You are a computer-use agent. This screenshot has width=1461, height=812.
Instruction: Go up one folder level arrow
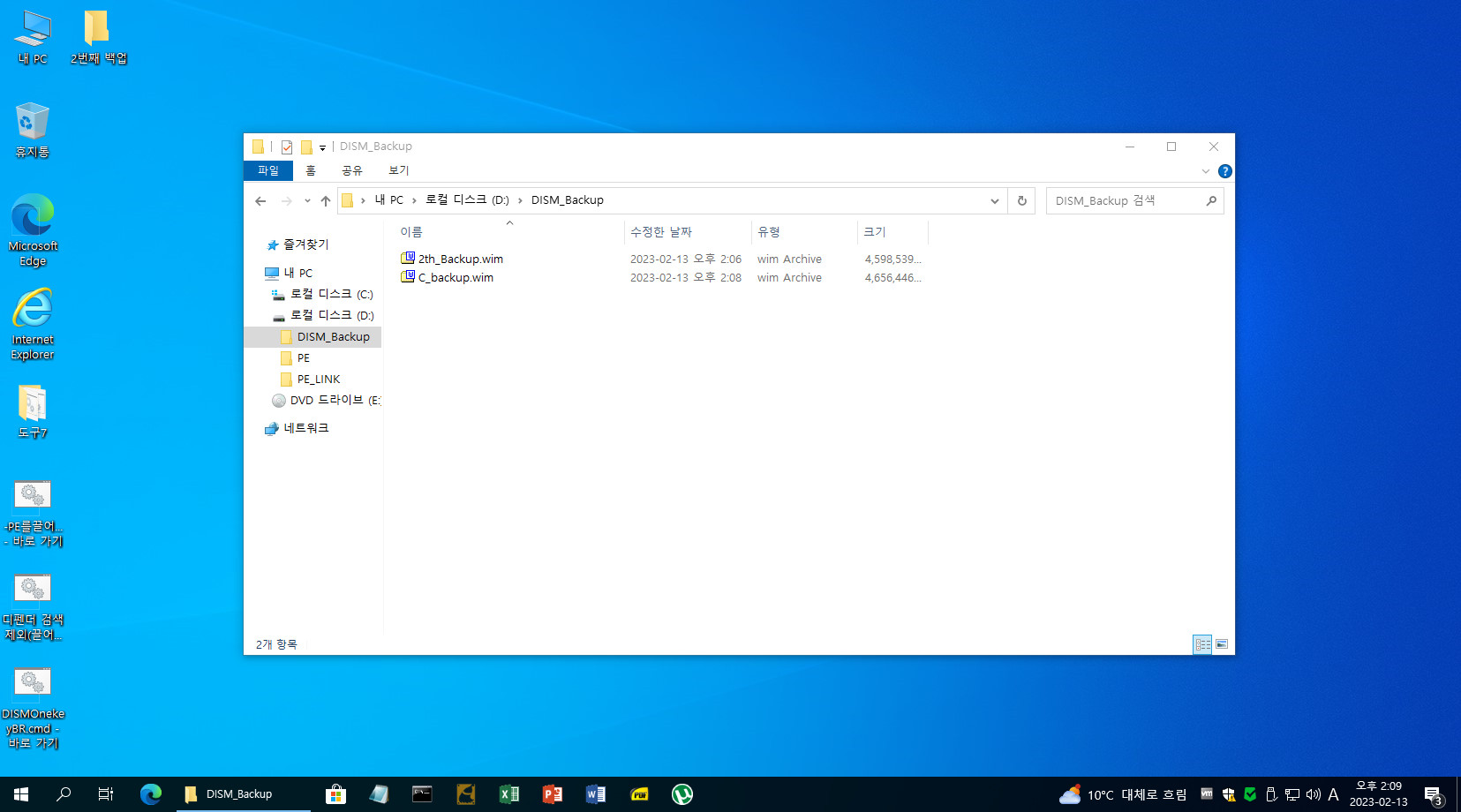[326, 201]
